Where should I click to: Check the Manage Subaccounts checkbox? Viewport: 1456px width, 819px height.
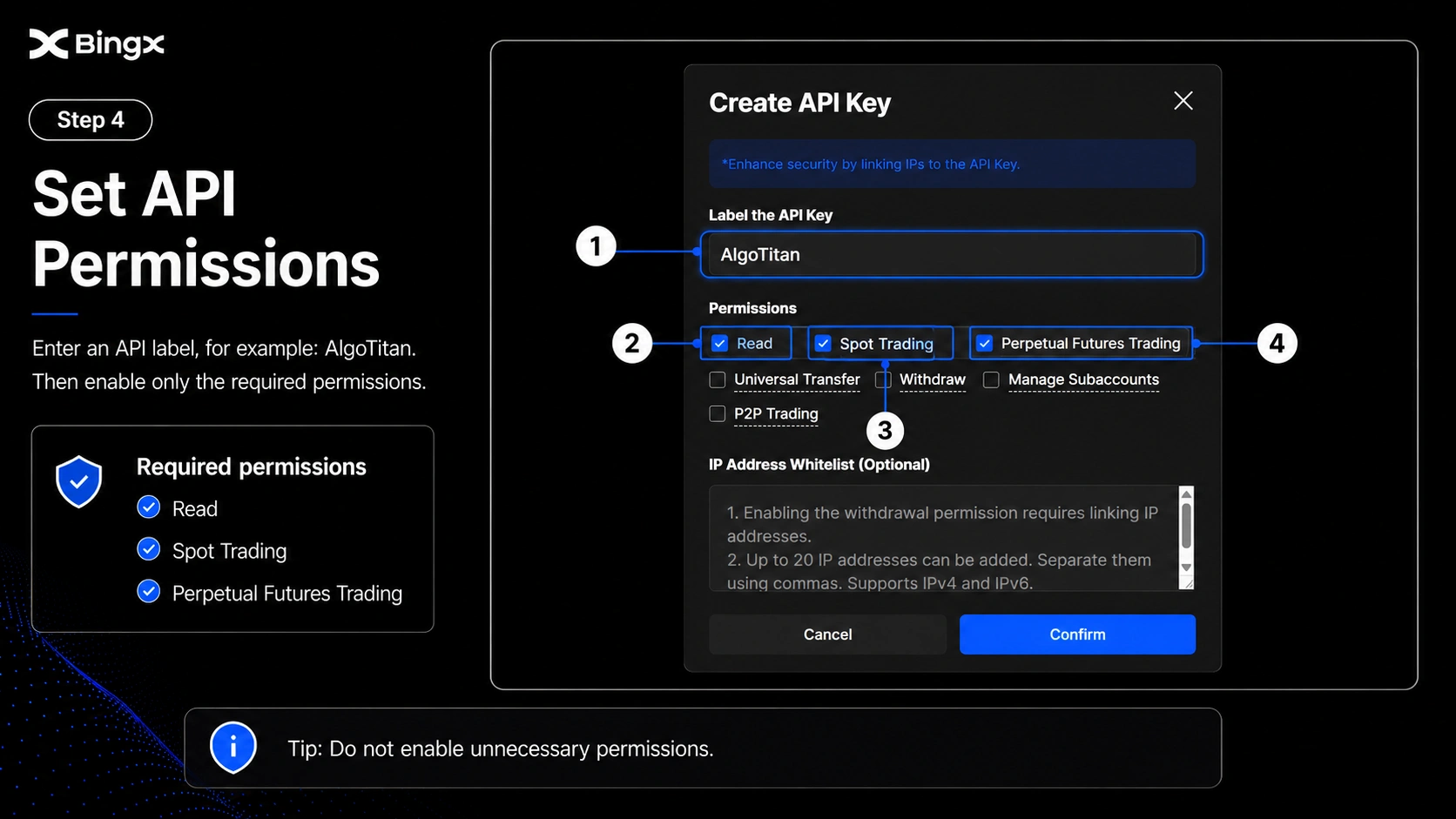[991, 379]
